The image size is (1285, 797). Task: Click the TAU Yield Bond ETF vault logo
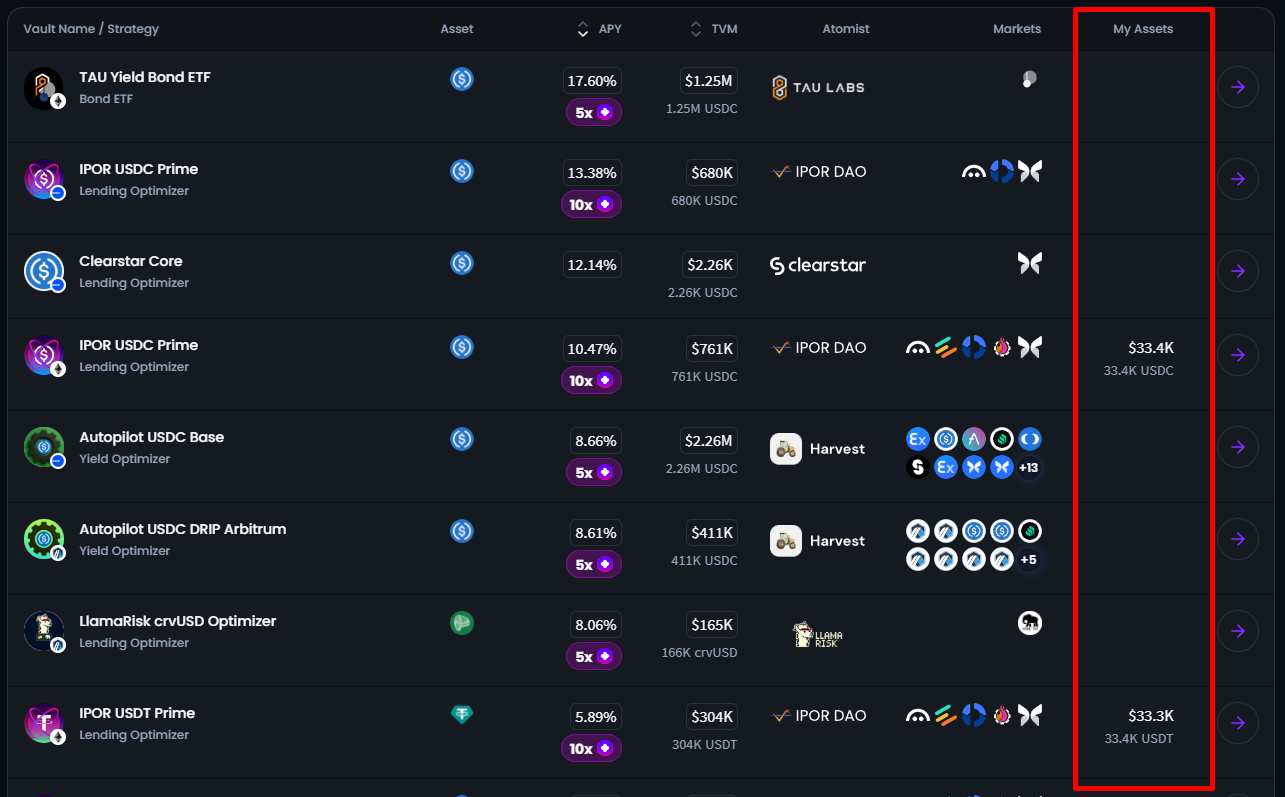[44, 88]
